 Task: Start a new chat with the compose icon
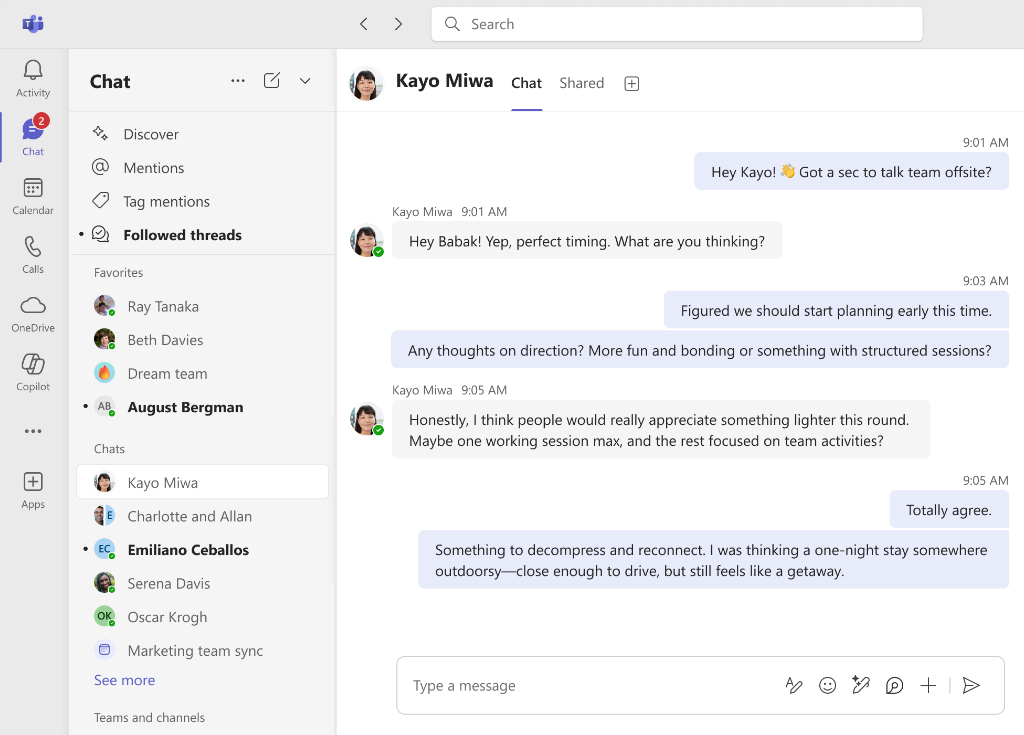[x=271, y=80]
